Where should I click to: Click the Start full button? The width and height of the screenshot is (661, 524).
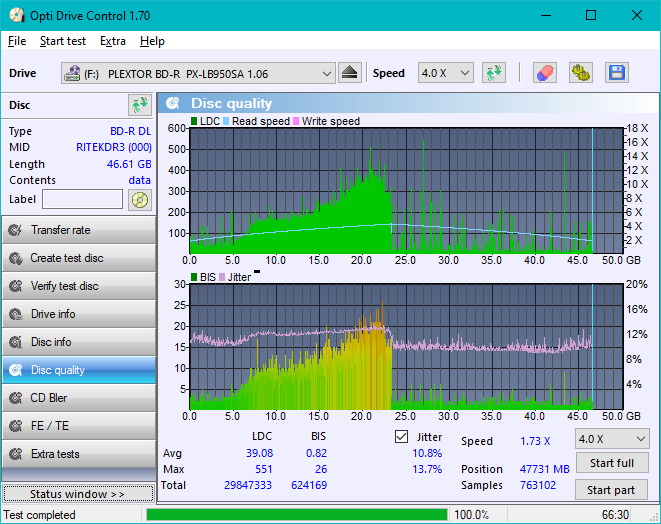click(x=611, y=463)
